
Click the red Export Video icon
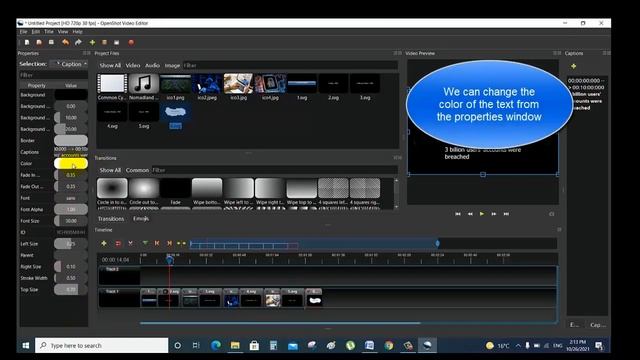131,42
